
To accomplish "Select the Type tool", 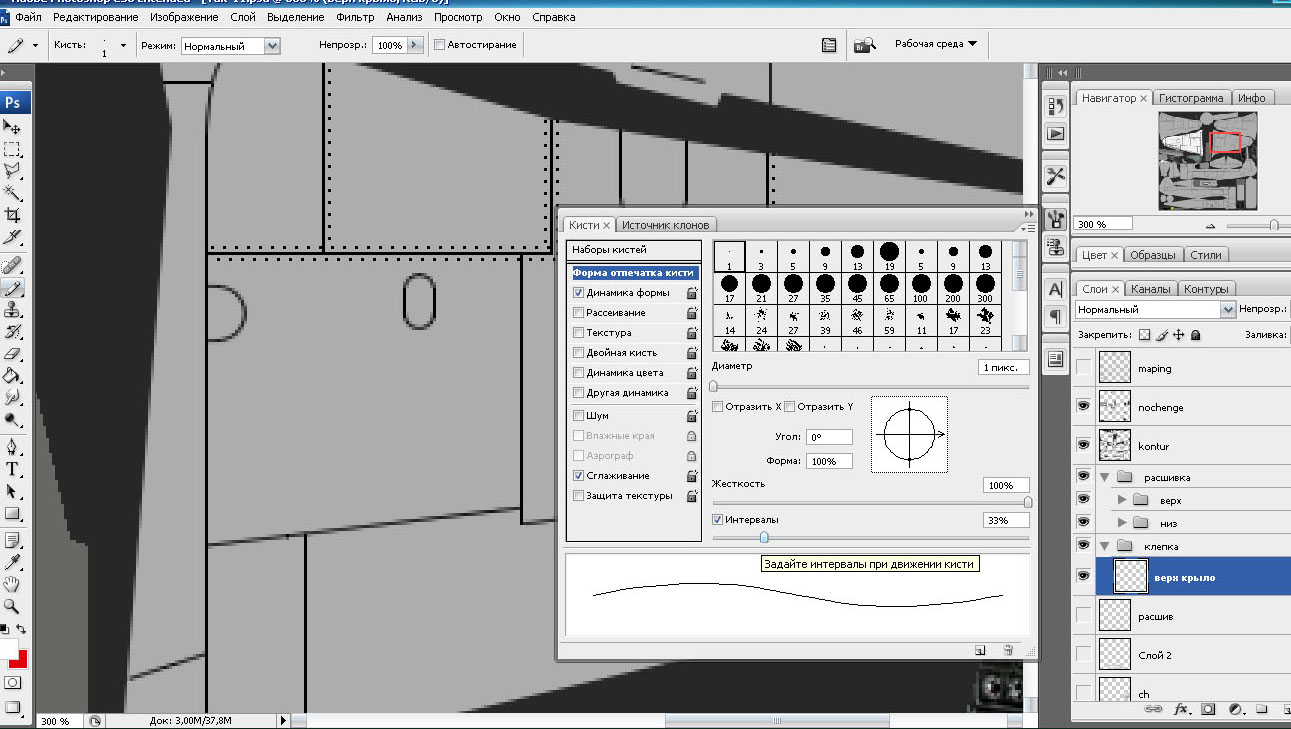I will click(x=12, y=469).
